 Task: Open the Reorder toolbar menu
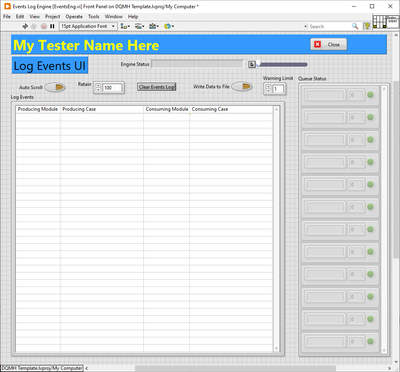pyautogui.click(x=169, y=26)
